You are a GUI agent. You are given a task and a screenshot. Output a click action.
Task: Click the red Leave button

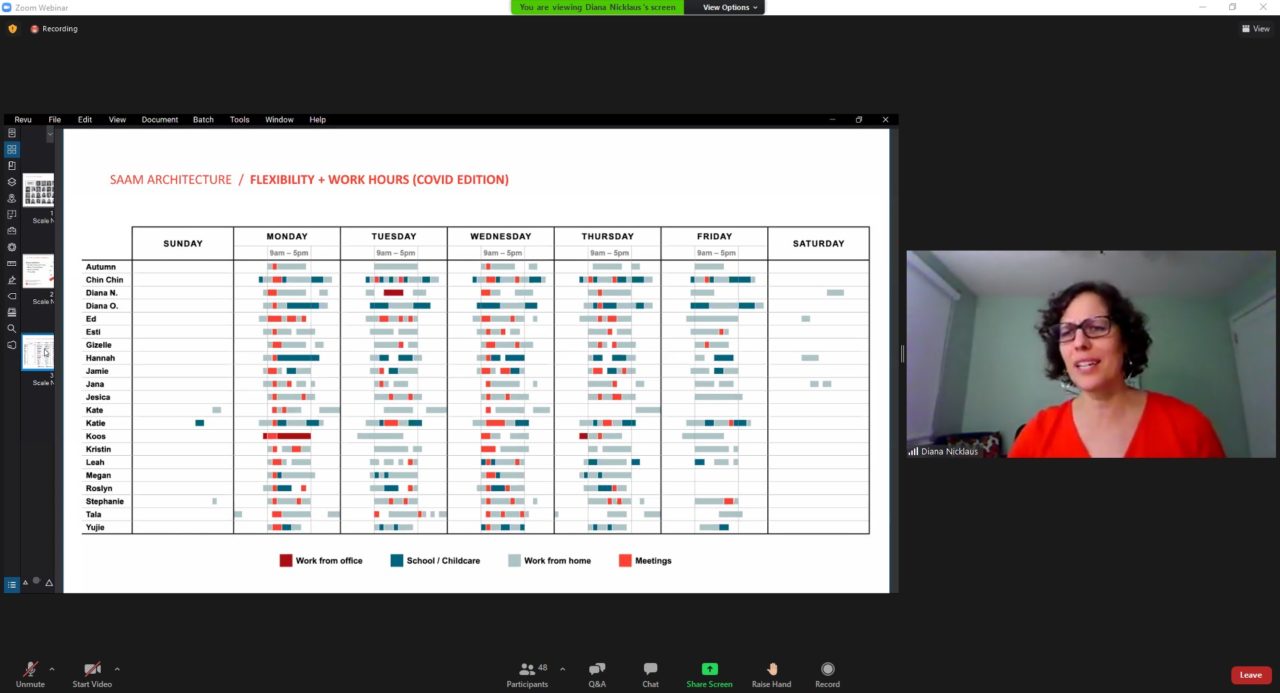1250,675
